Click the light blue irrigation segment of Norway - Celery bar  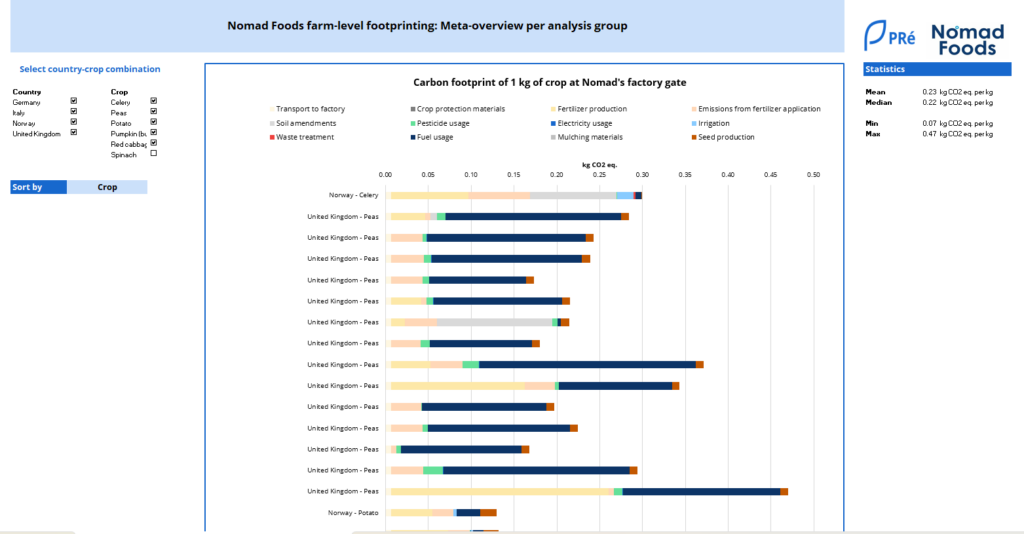624,195
